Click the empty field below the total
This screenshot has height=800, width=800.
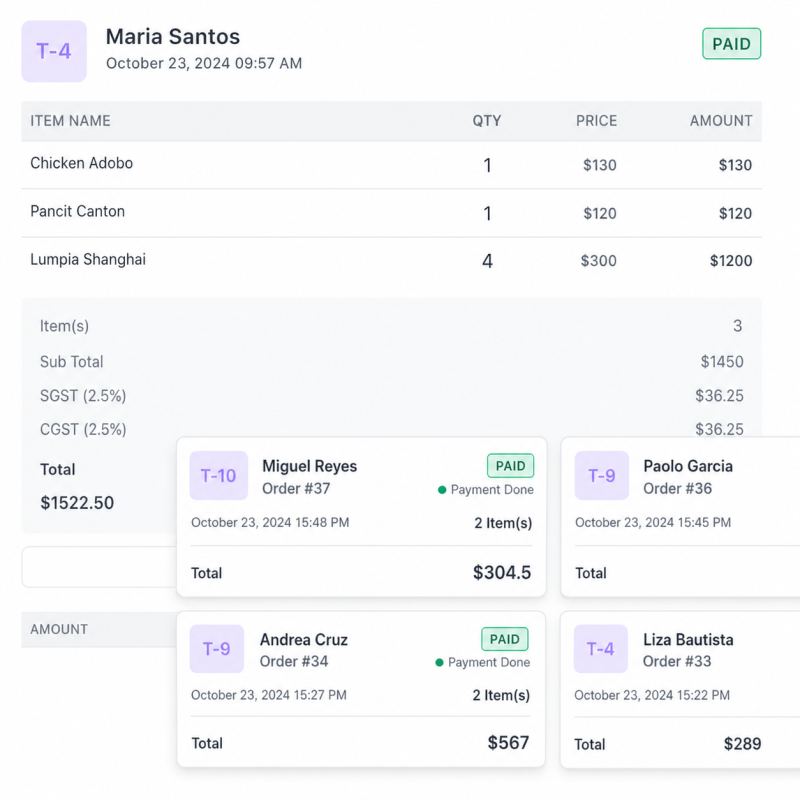(99, 567)
